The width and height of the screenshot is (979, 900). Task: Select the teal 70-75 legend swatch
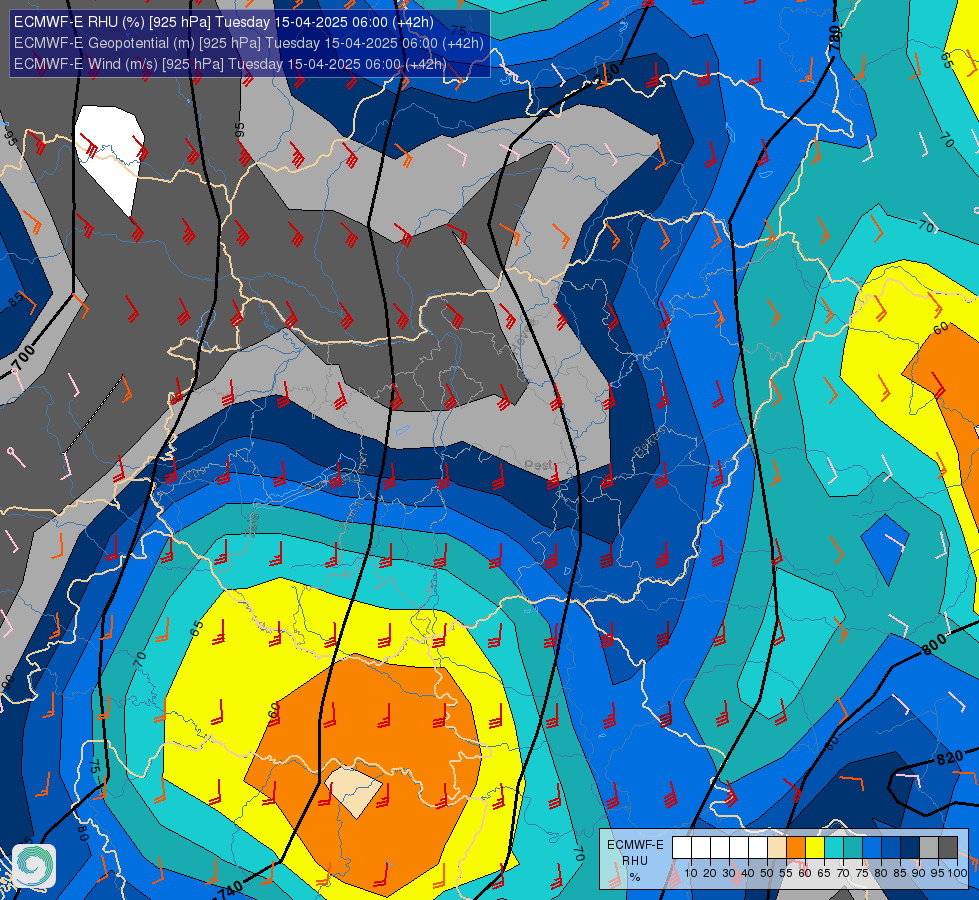click(x=853, y=848)
